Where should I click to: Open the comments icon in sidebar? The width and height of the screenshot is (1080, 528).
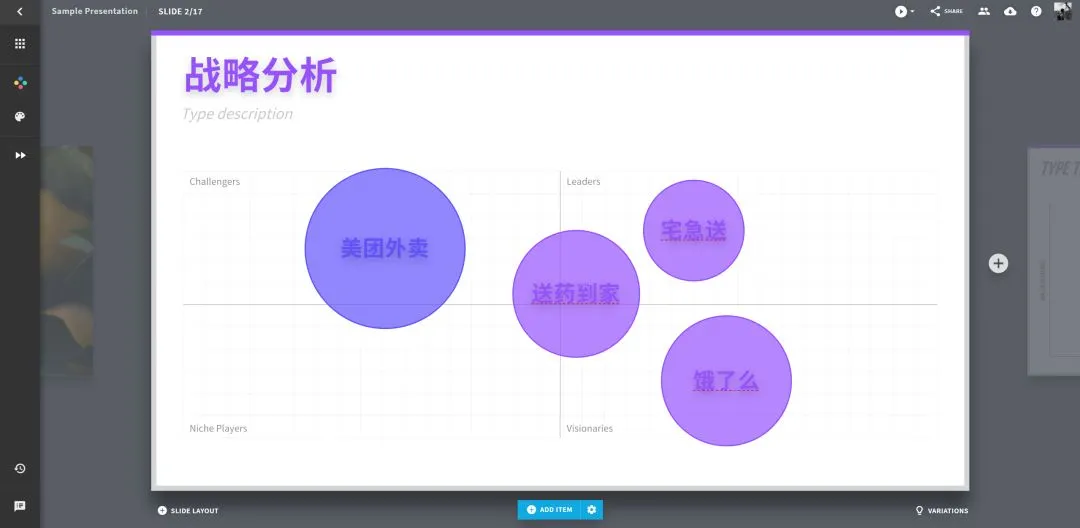(x=20, y=506)
